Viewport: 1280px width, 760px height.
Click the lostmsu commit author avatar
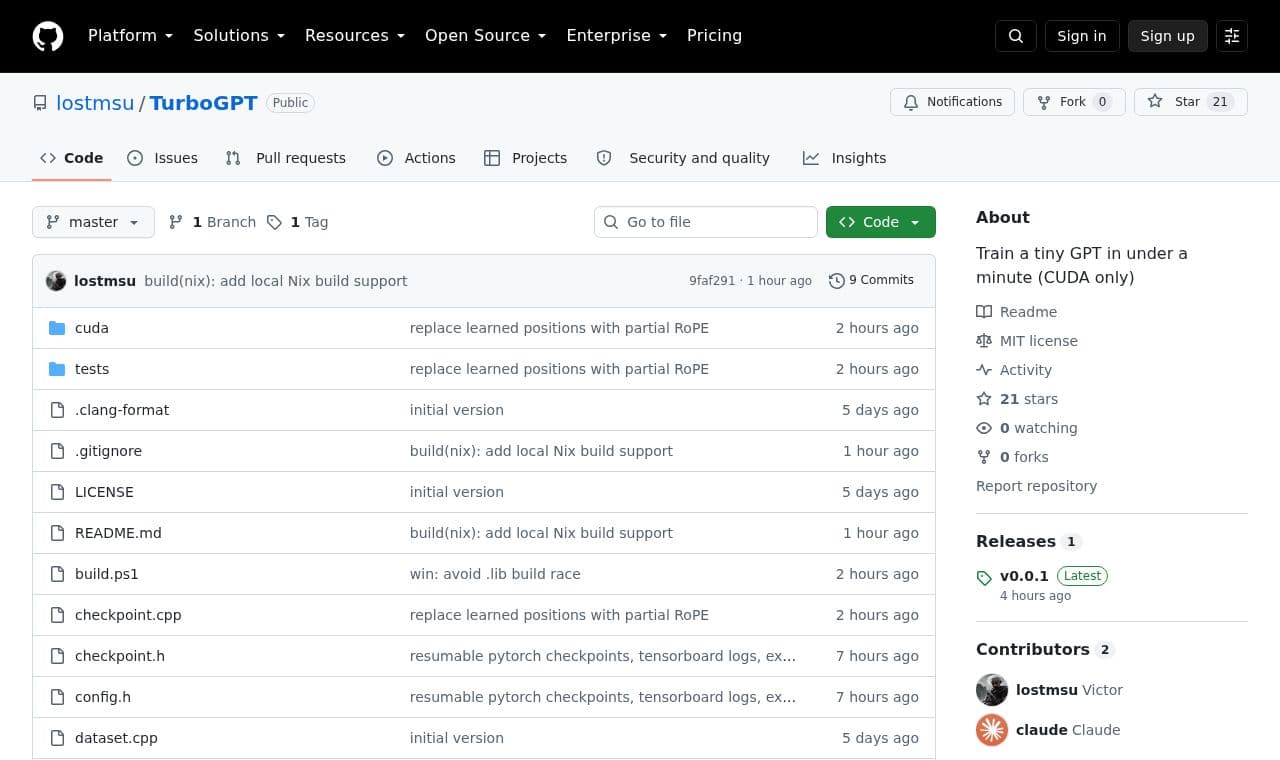[56, 281]
